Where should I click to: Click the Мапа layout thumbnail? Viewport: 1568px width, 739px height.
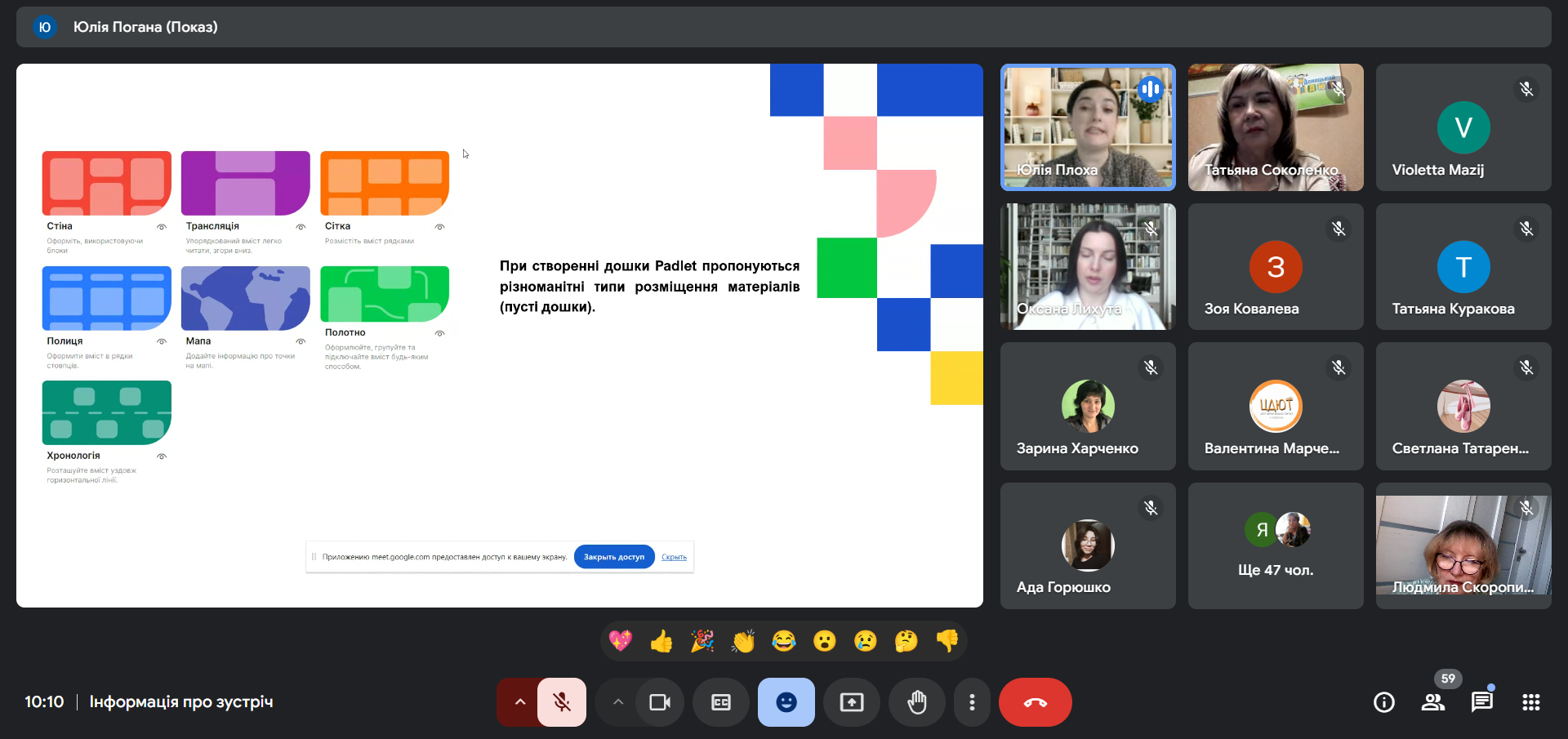point(245,298)
